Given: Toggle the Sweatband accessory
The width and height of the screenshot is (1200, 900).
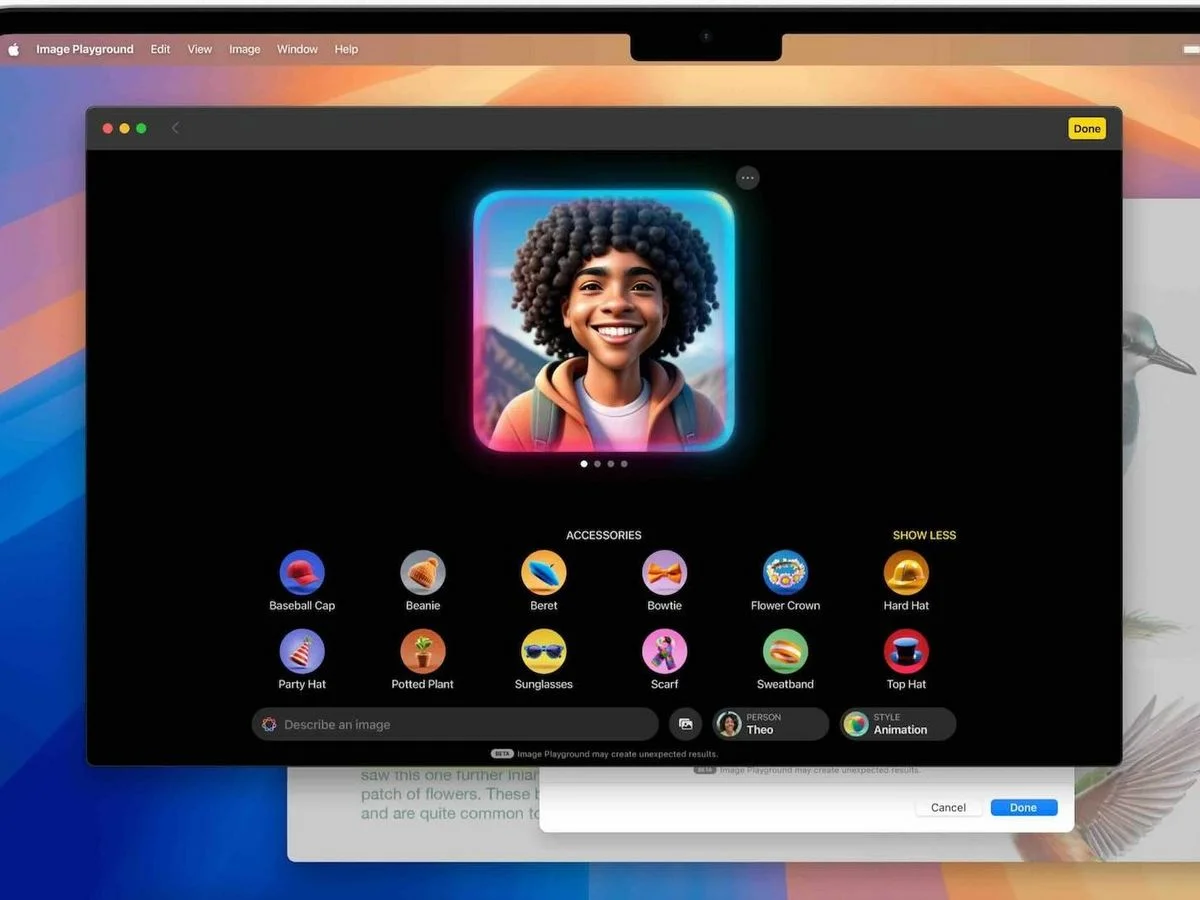Looking at the screenshot, I should tap(785, 649).
